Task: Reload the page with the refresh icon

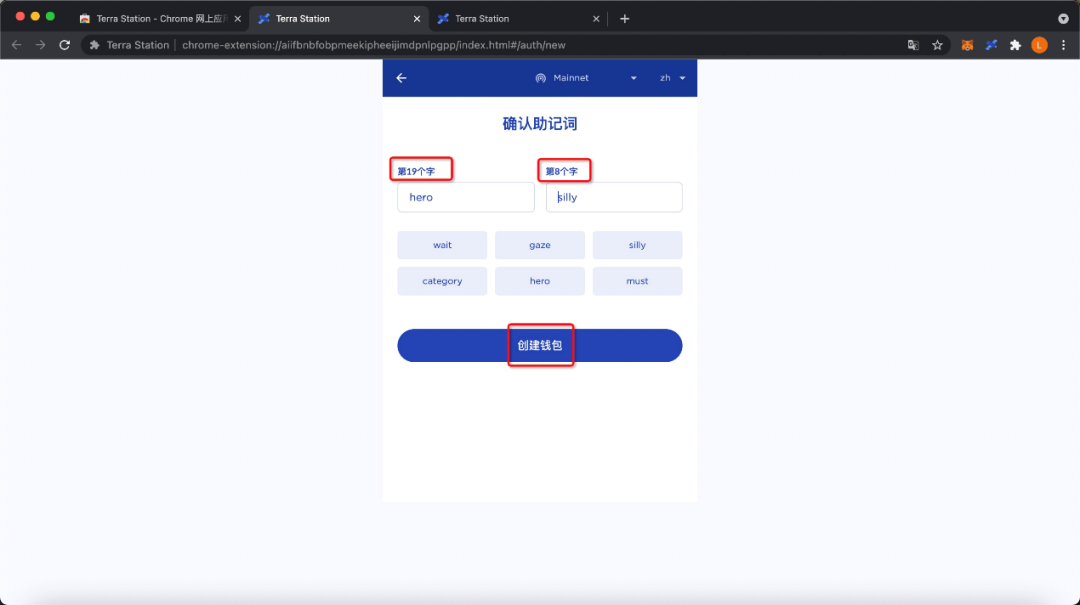Action: 64,44
